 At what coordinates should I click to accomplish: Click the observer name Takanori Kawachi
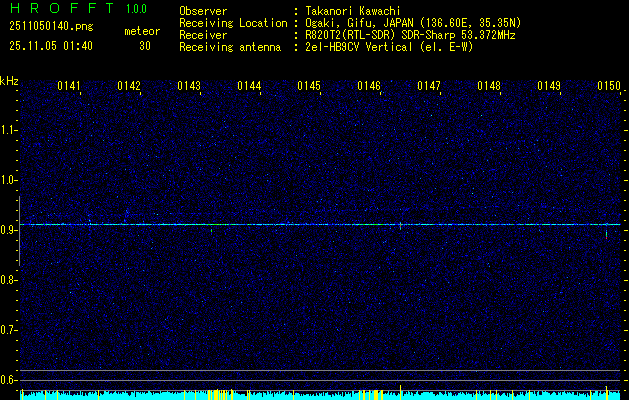(353, 11)
